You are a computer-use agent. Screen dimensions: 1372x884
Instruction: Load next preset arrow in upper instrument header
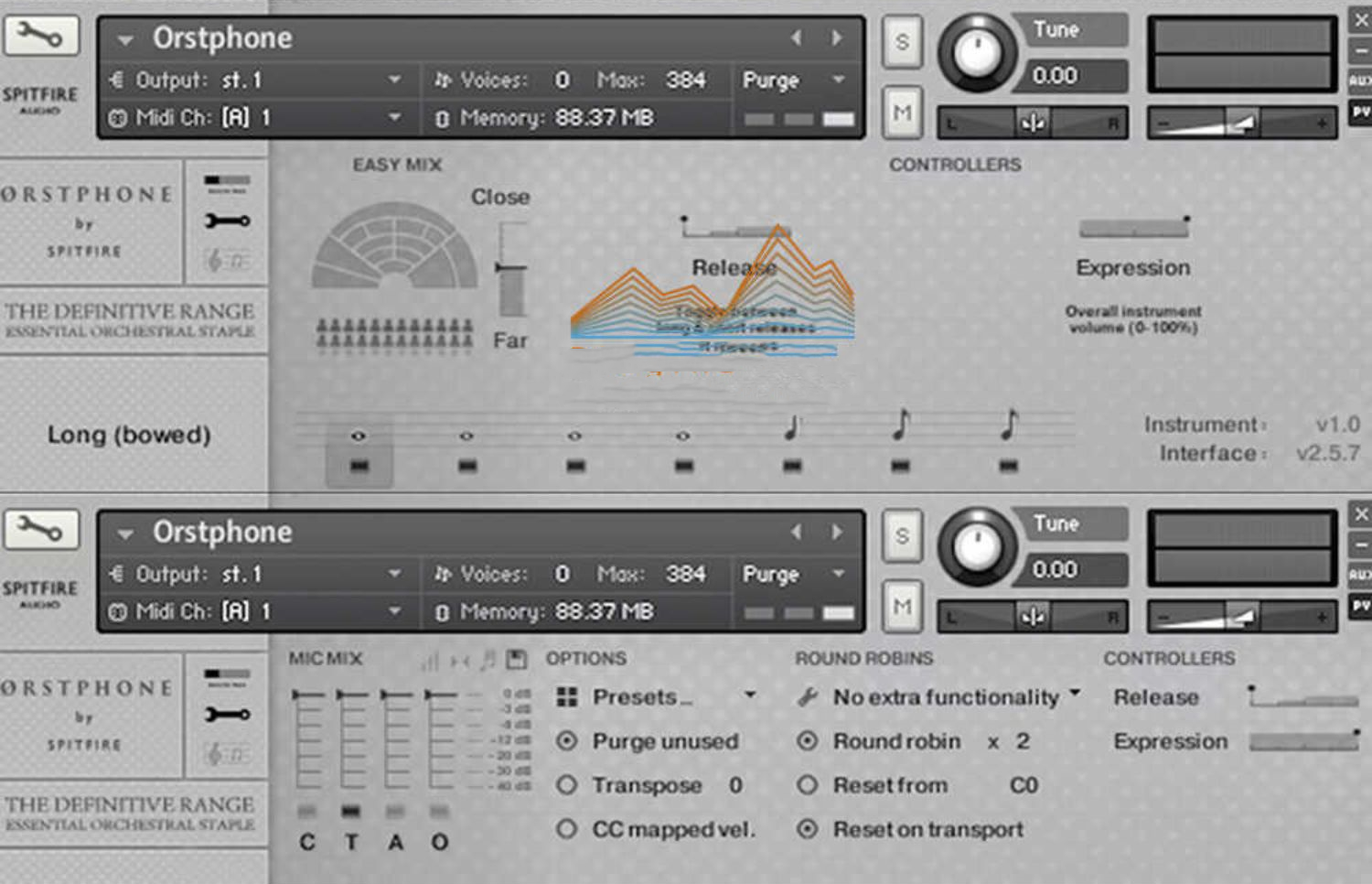pos(836,38)
